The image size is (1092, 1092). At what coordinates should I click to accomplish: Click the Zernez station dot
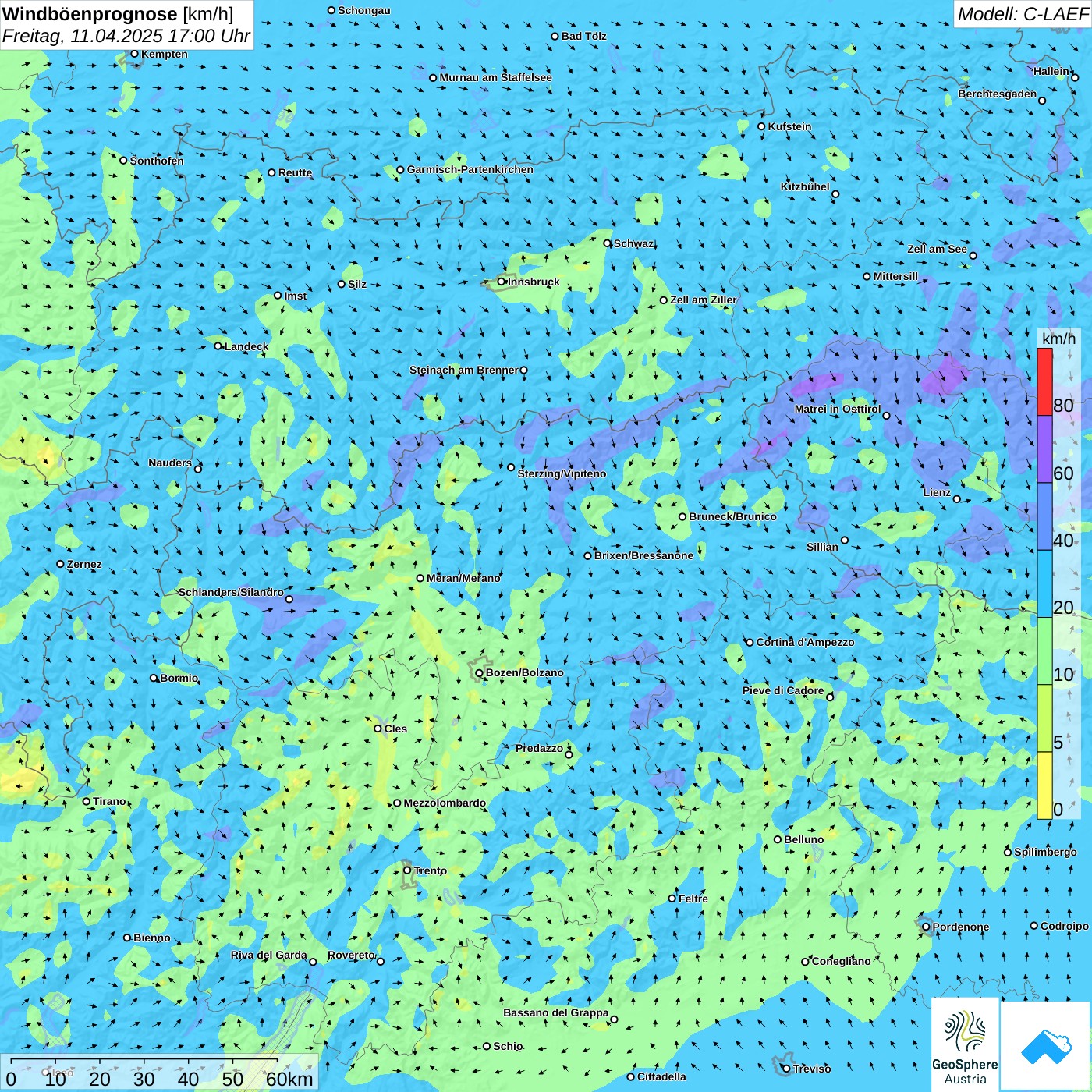click(x=61, y=564)
